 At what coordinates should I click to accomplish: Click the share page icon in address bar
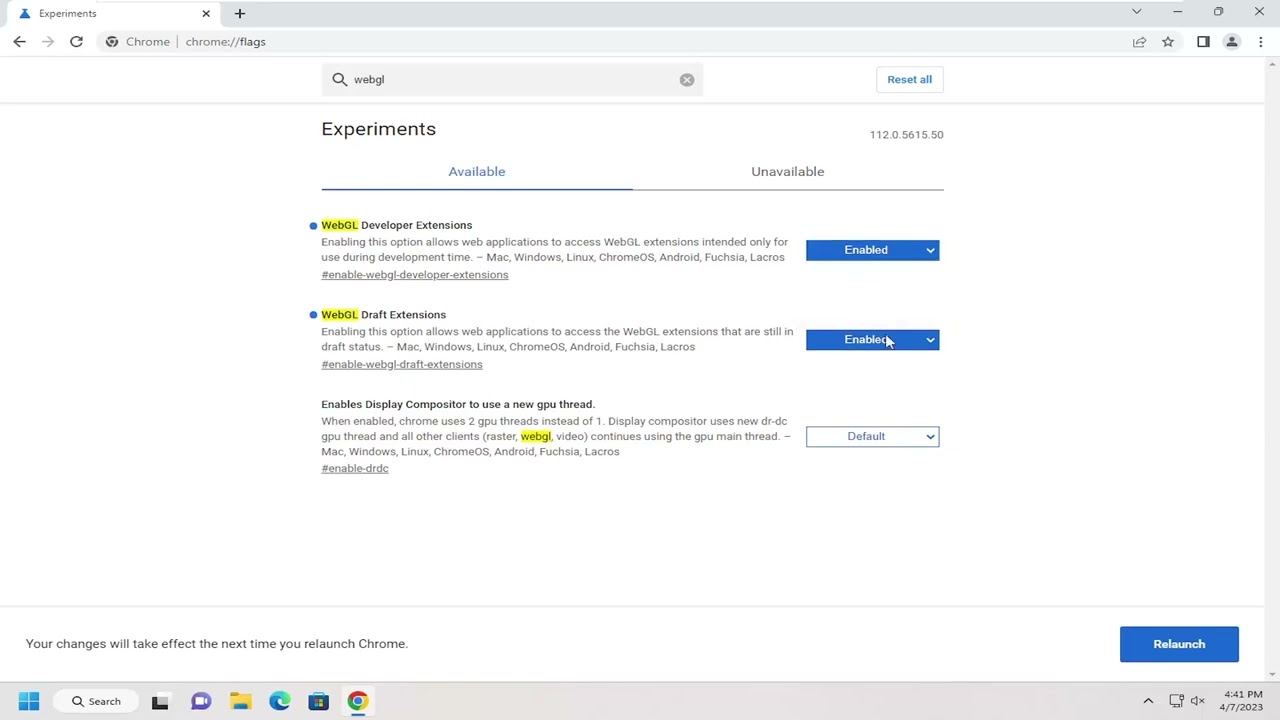[1139, 42]
